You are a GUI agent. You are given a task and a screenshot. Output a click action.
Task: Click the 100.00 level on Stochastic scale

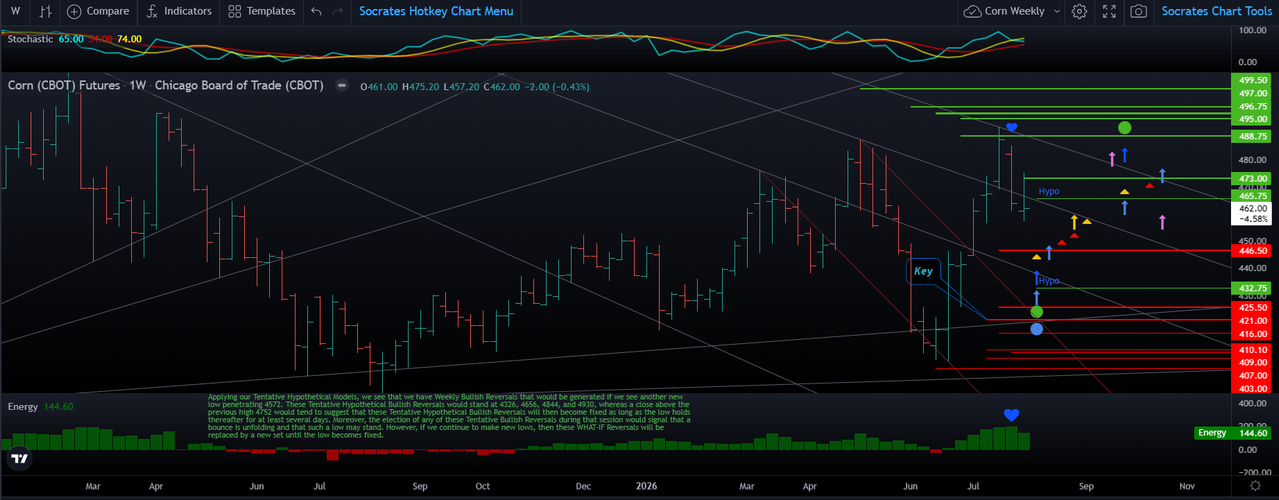point(1252,31)
